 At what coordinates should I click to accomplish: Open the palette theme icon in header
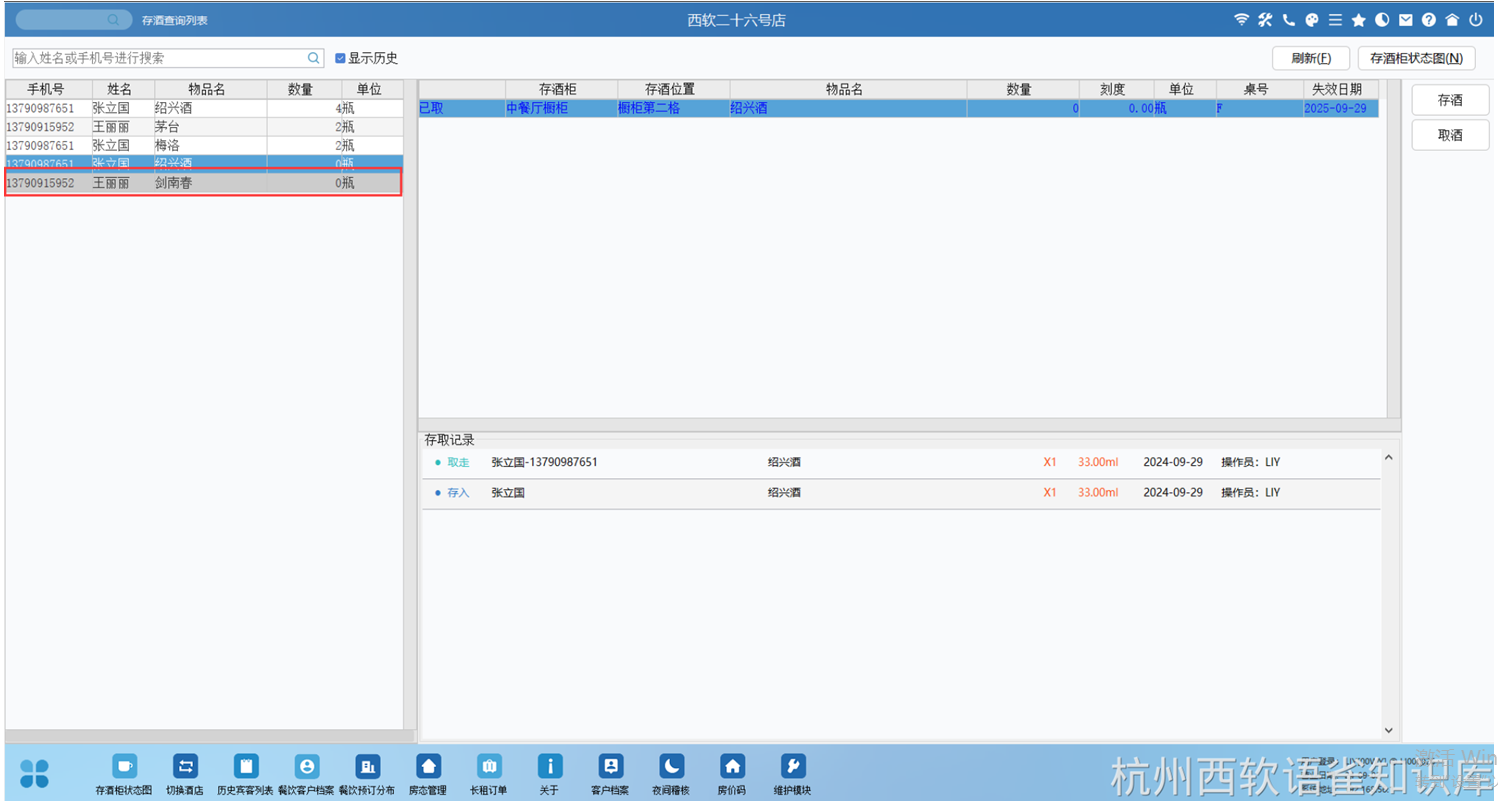coord(1311,20)
